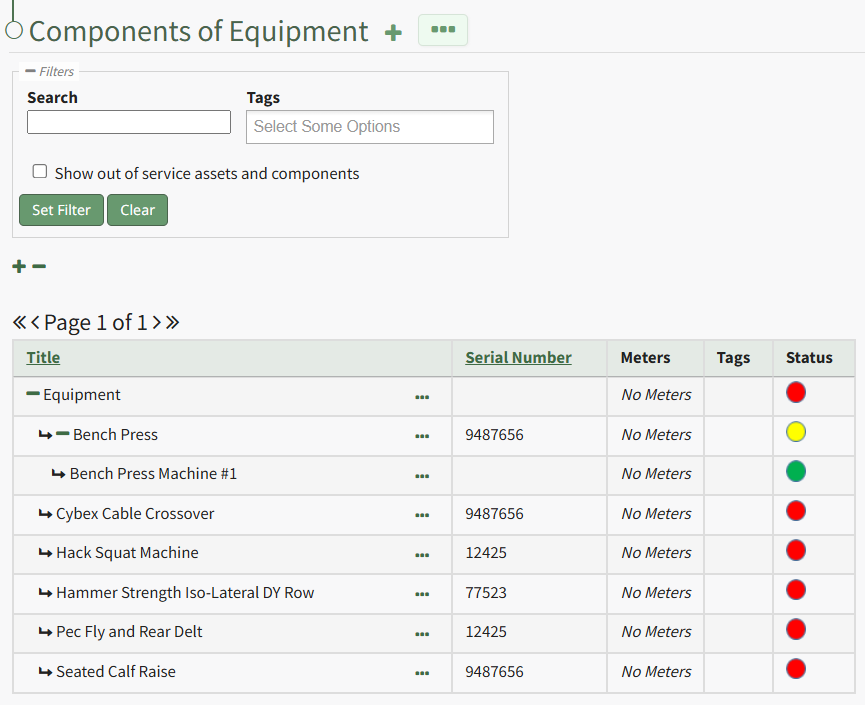The image size is (865, 705).
Task: Open the three-dot menu for Cybex Cable Crossover
Action: tap(422, 515)
